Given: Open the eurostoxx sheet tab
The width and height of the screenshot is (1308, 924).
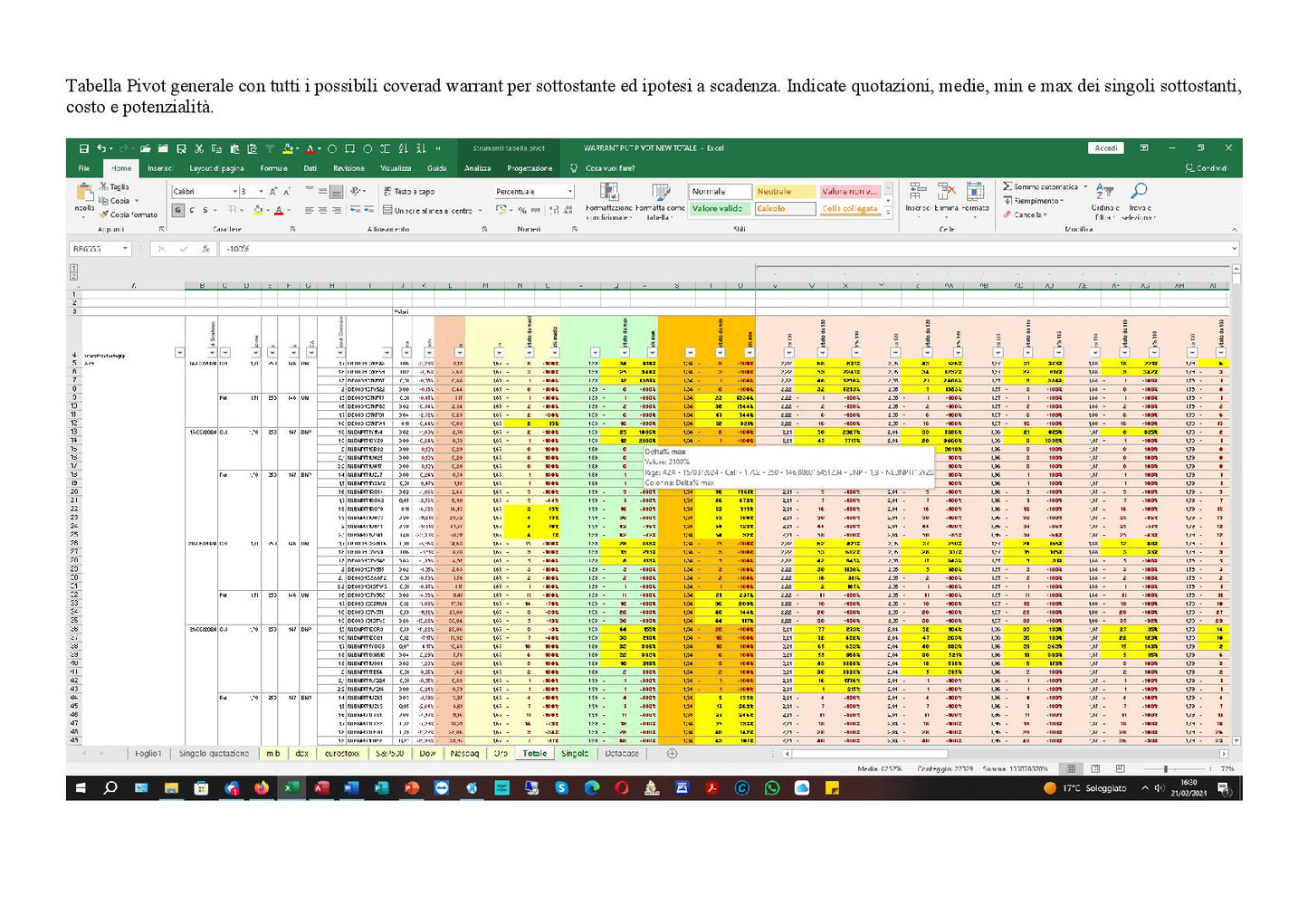Looking at the screenshot, I should click(342, 753).
